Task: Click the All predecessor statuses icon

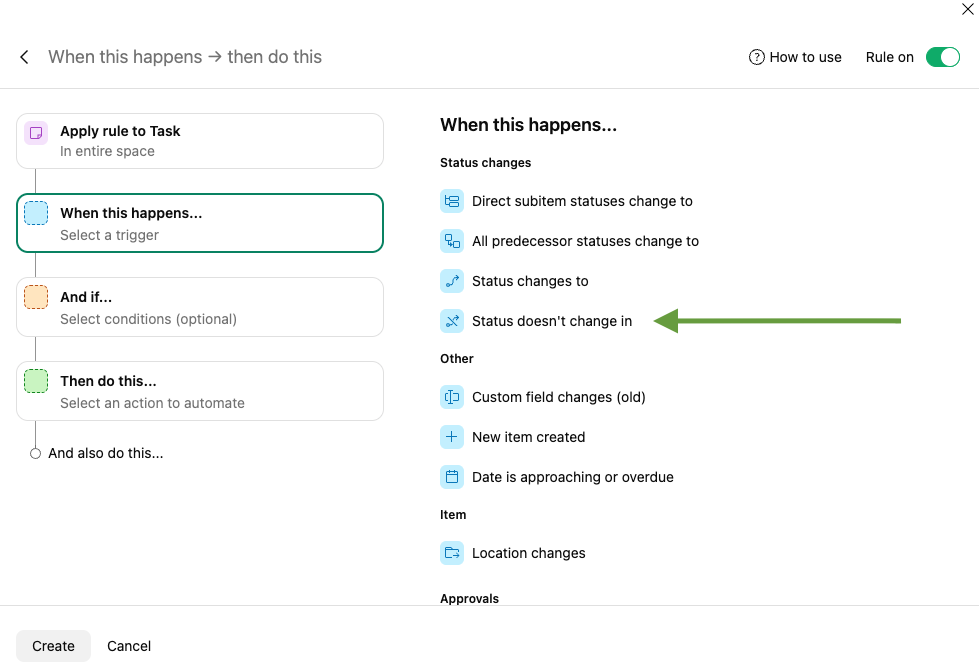Action: 452,241
